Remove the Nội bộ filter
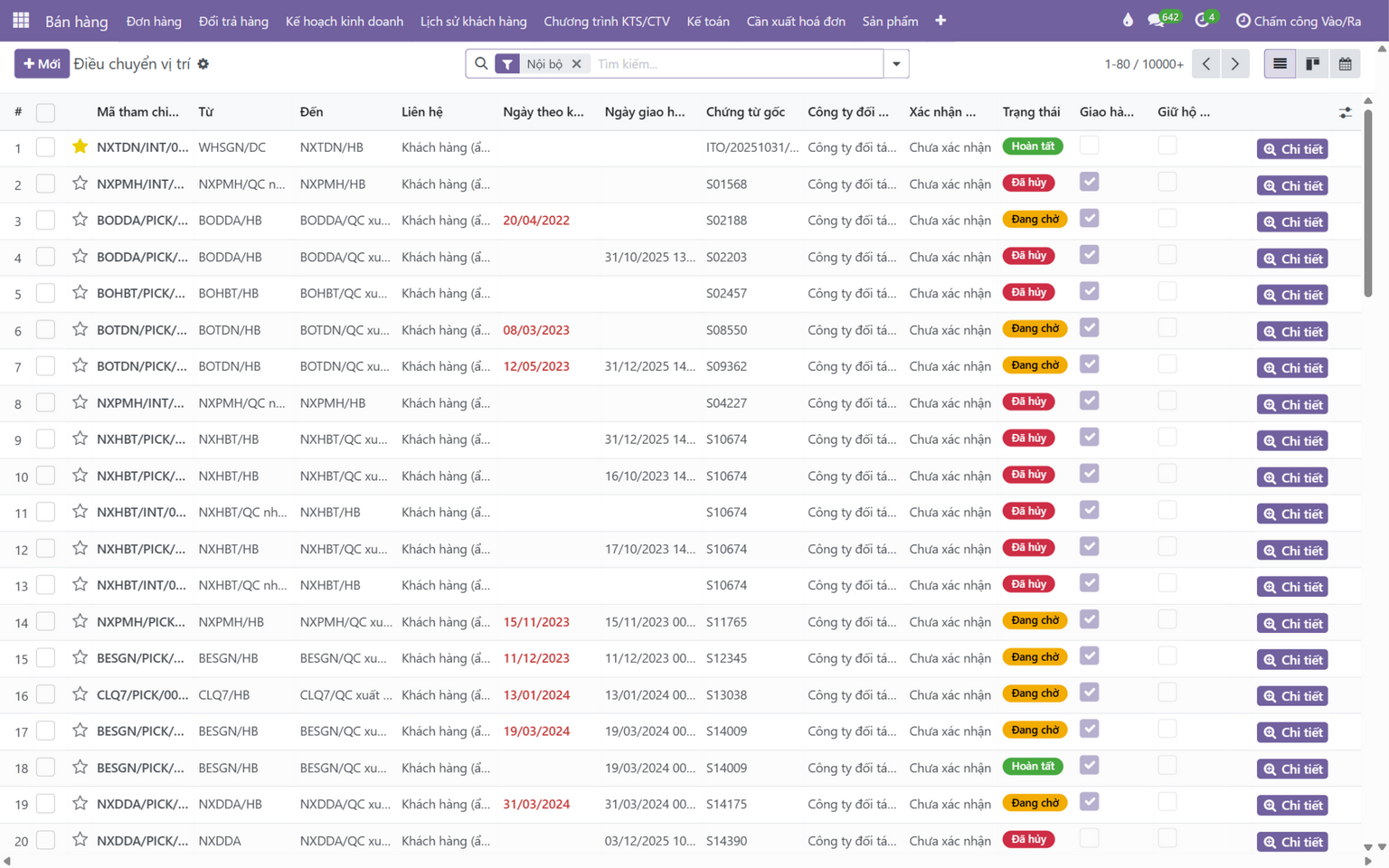Screen dimensions: 1389x868 pyautogui.click(x=576, y=64)
